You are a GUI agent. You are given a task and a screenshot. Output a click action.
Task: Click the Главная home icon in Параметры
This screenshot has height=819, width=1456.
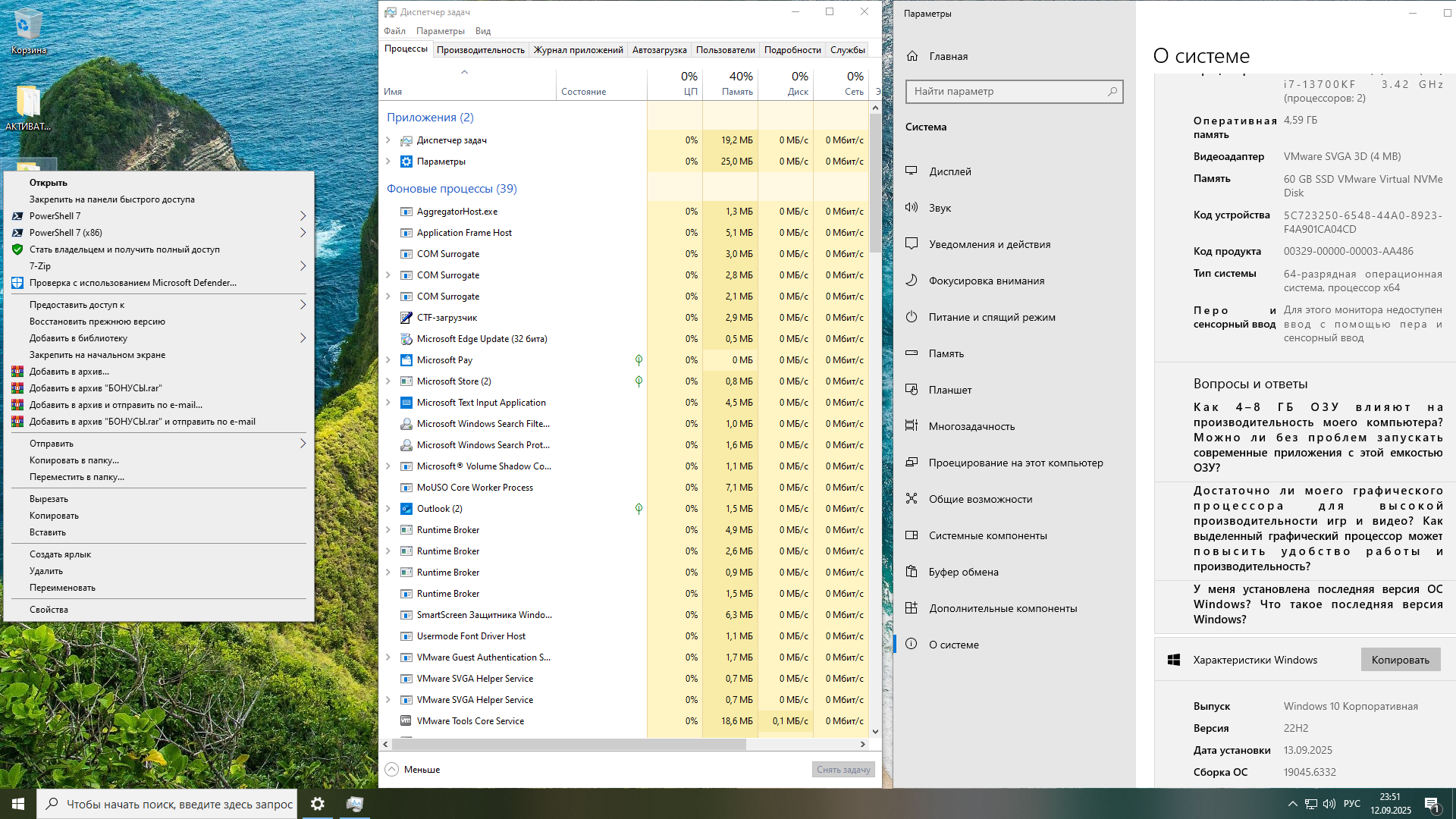coord(912,55)
